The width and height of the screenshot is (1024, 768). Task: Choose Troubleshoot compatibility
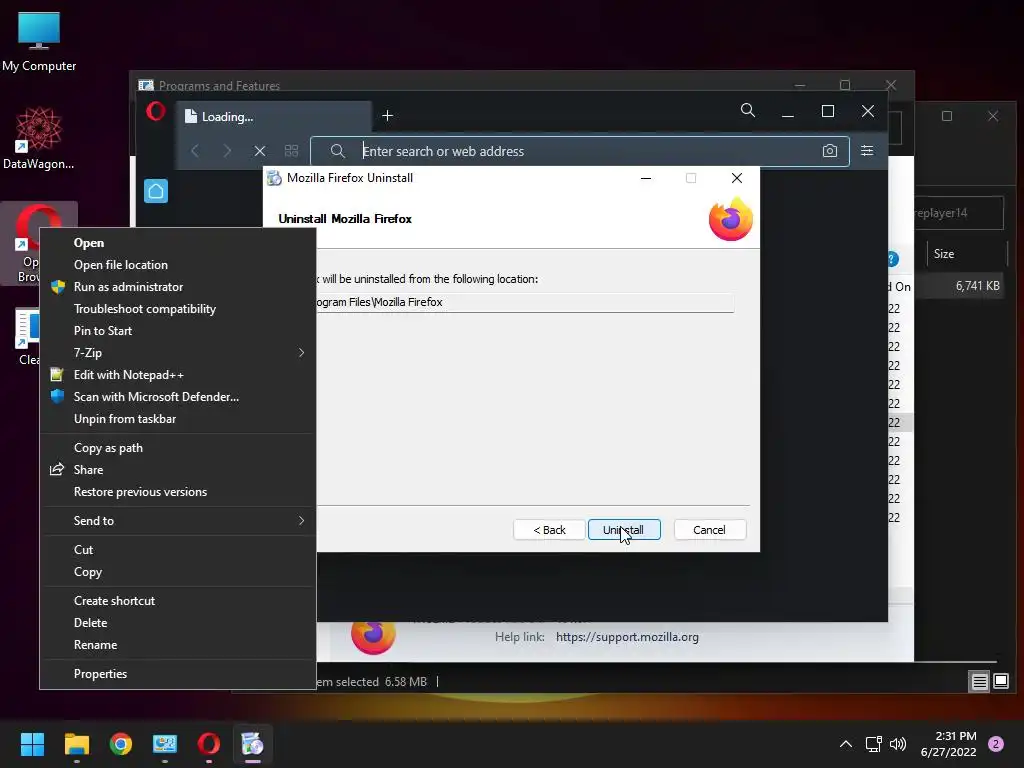[x=178, y=309]
